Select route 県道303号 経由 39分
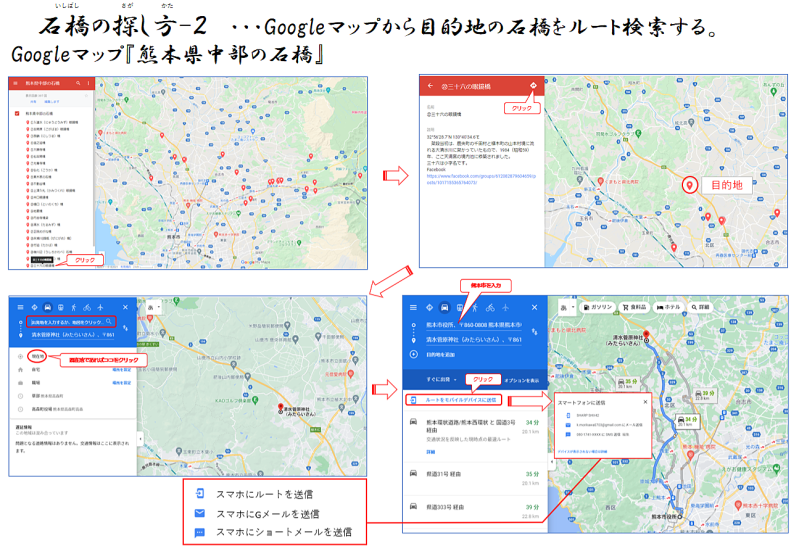The height and width of the screenshot is (546, 799). [x=475, y=511]
